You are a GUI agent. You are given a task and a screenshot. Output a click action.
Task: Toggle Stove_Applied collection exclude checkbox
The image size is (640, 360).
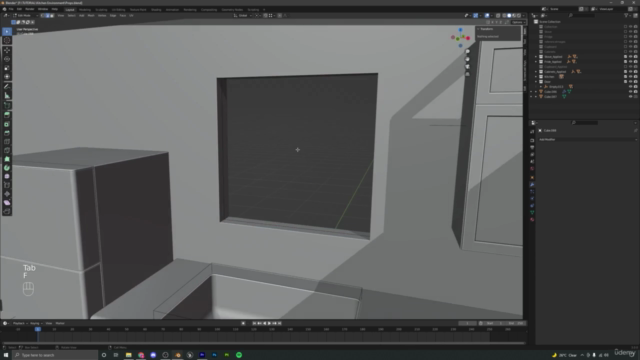click(x=625, y=57)
